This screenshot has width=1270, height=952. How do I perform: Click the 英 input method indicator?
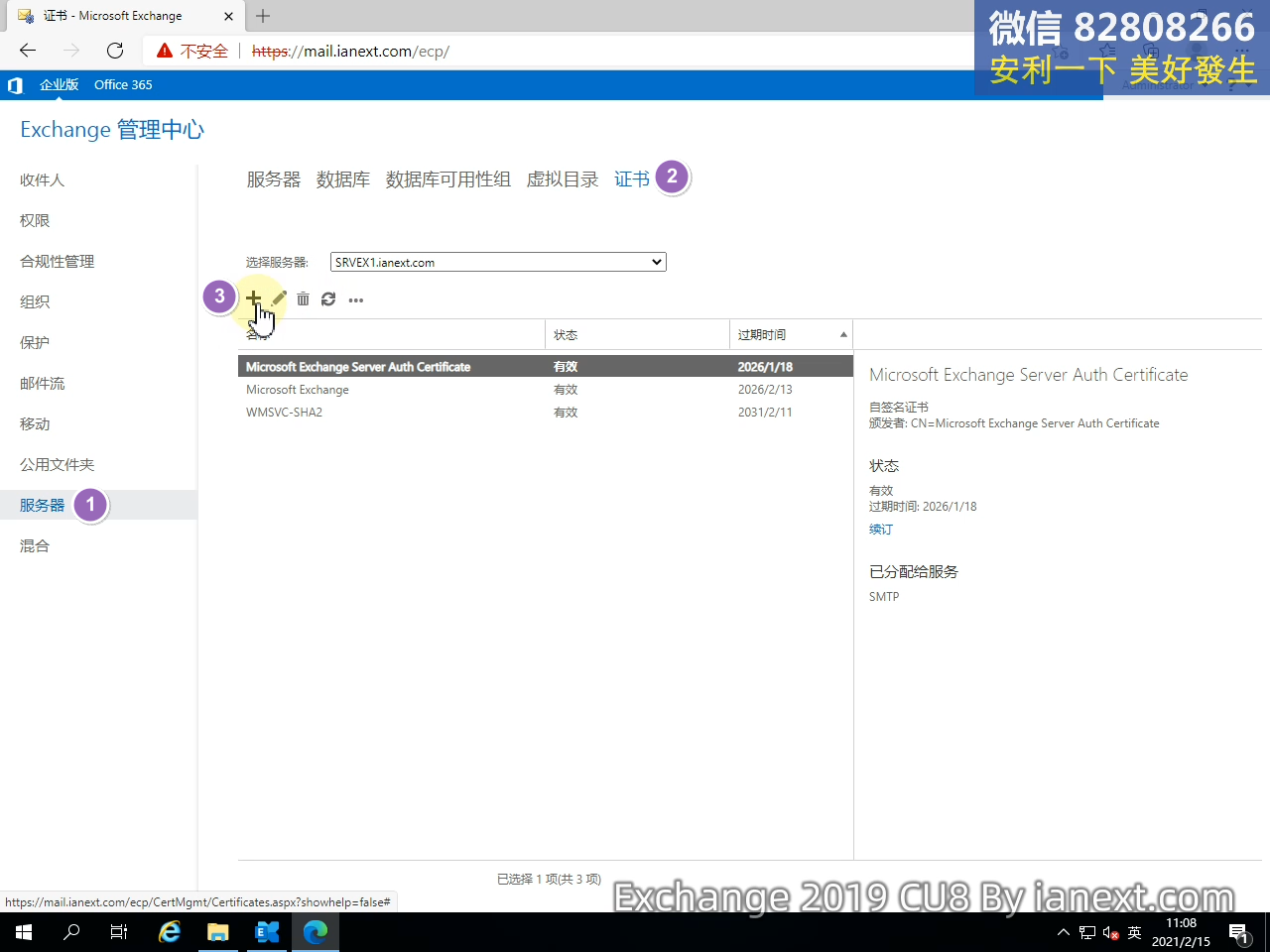pyautogui.click(x=1135, y=933)
